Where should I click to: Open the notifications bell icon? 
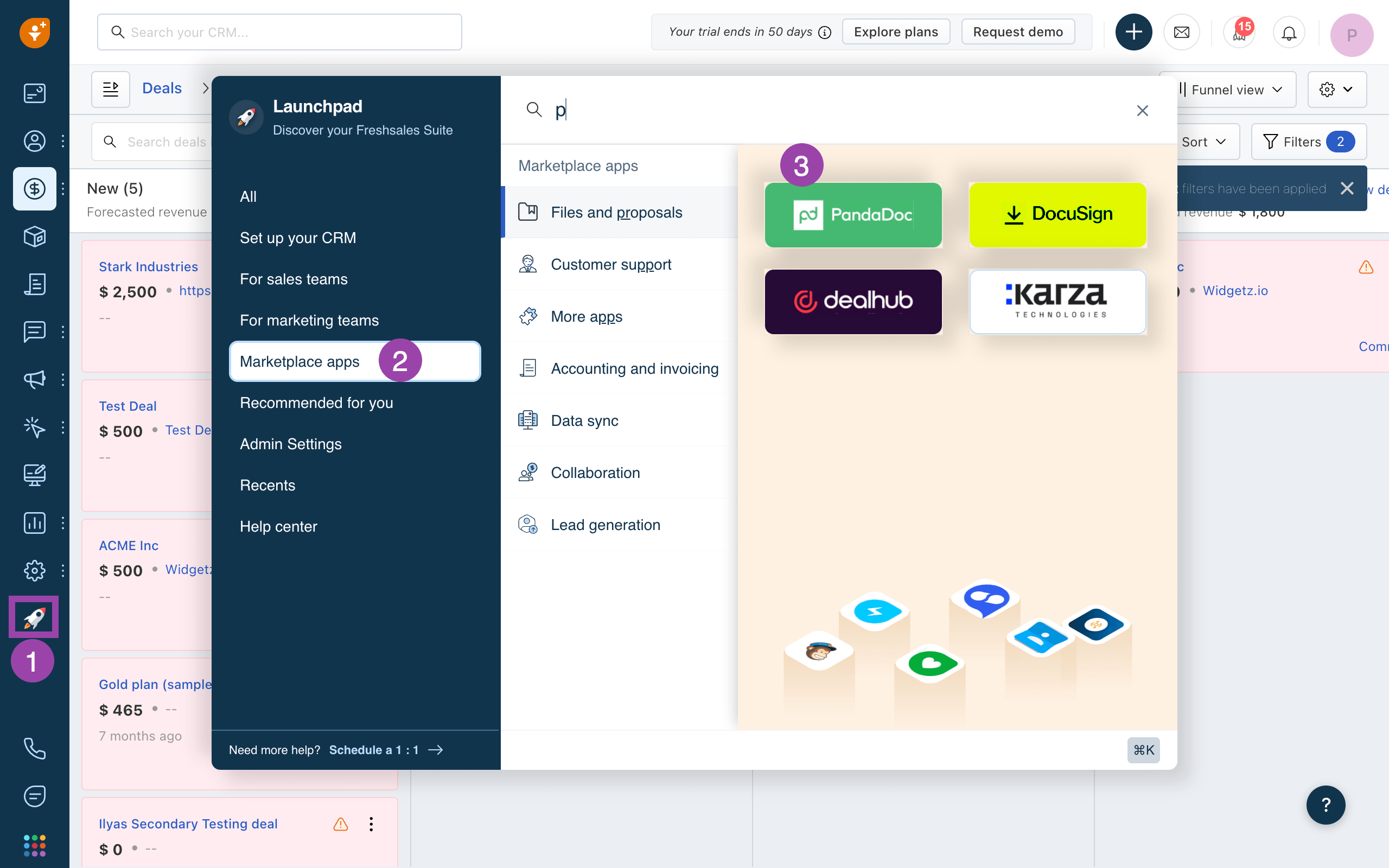pos(1289,31)
